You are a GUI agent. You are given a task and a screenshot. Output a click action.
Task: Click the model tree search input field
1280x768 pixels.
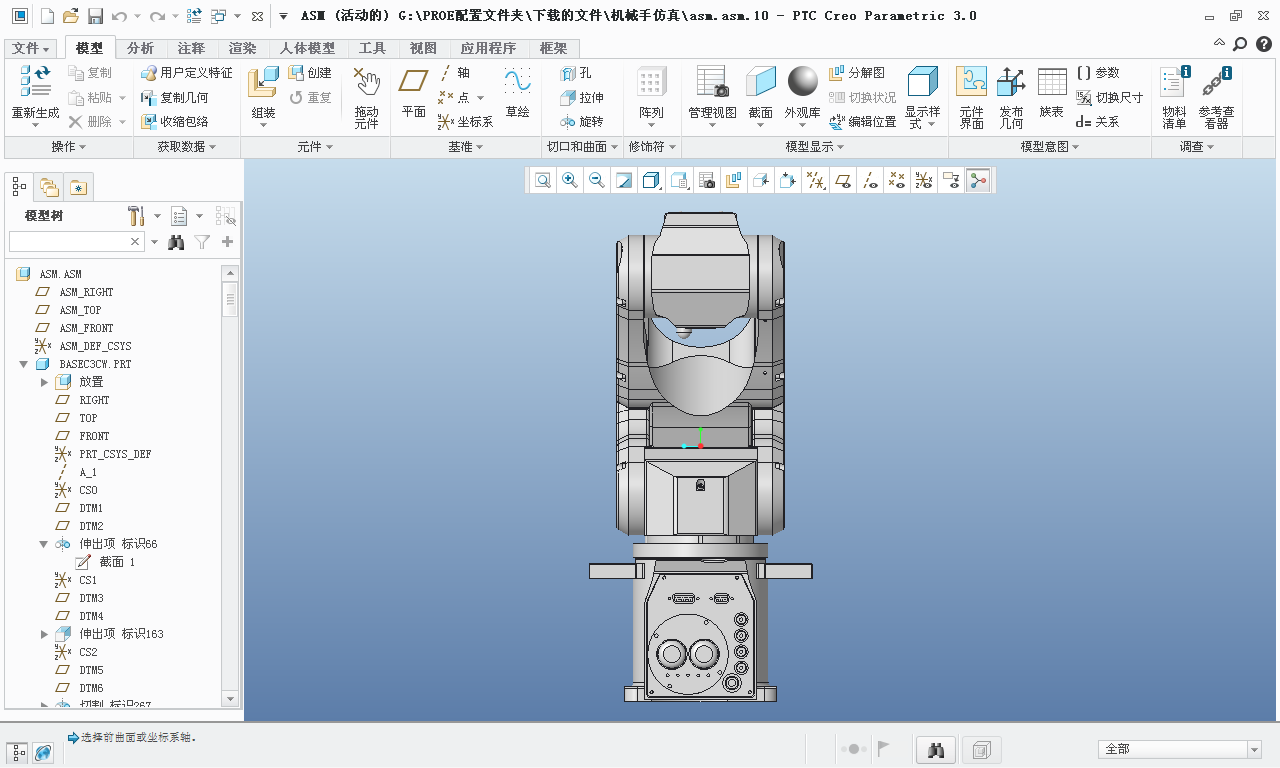[x=68, y=242]
